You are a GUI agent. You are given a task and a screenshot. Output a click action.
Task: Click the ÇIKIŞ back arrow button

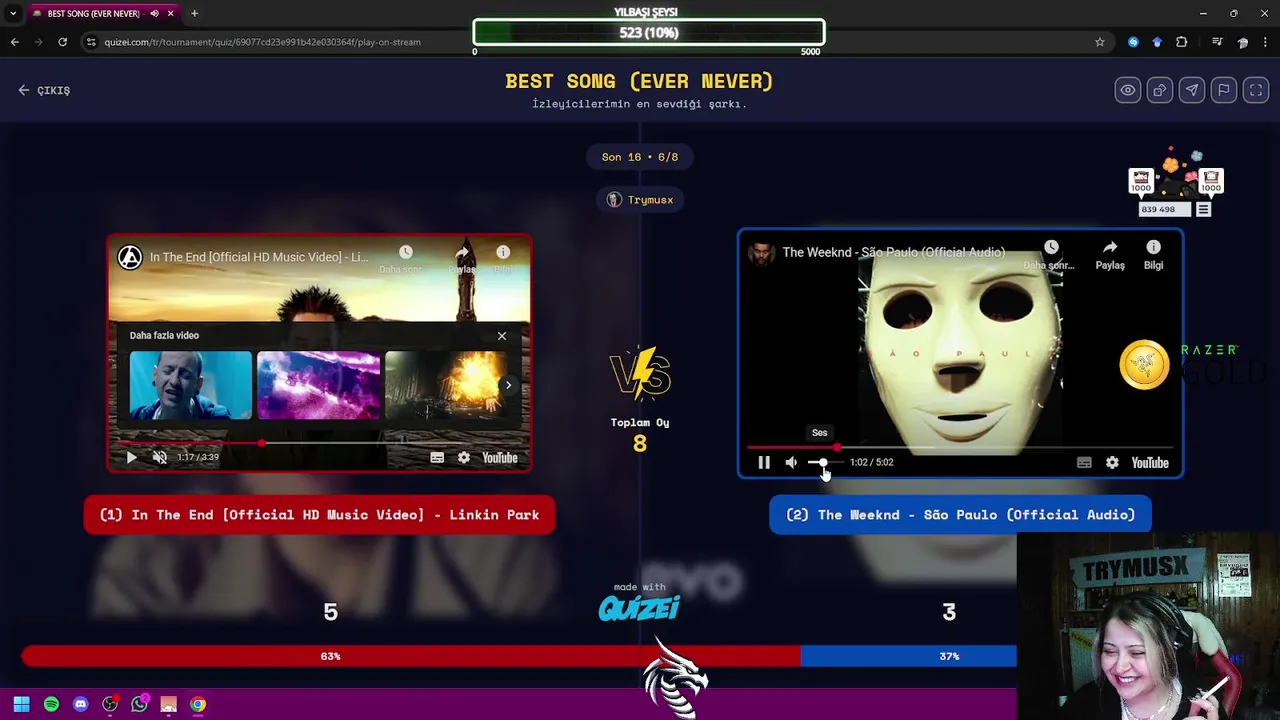44,90
